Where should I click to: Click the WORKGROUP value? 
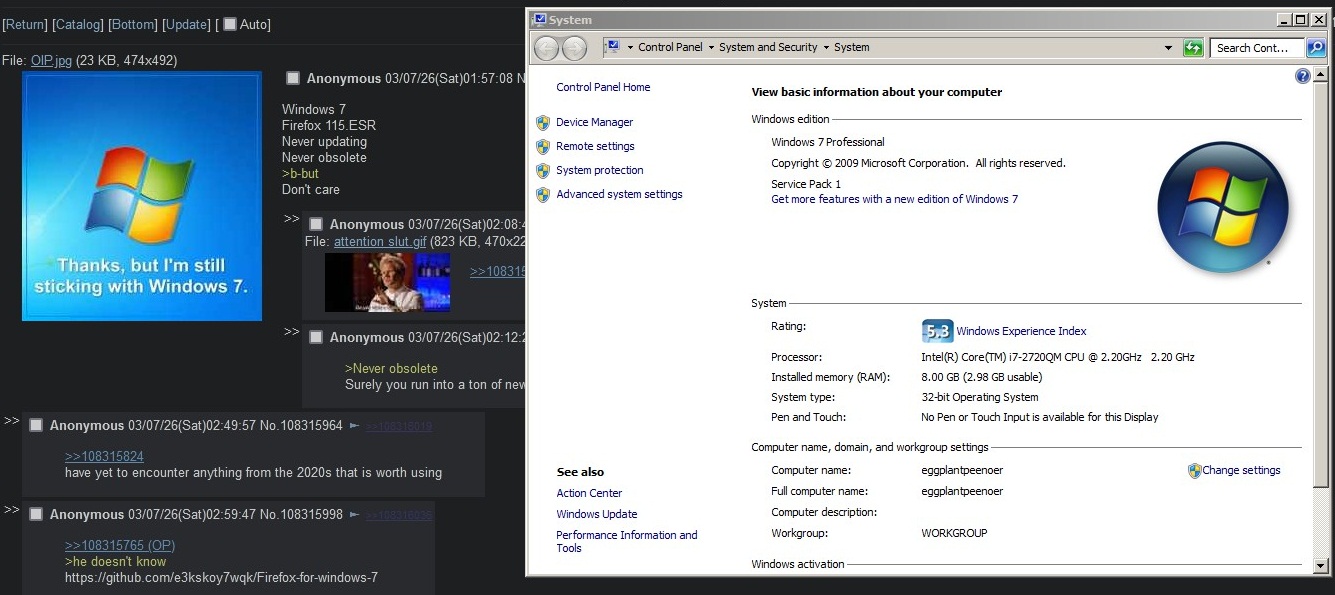pyautogui.click(x=954, y=533)
